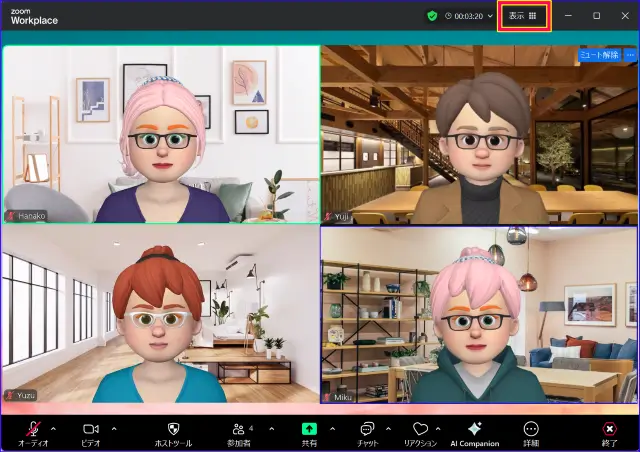Click ミュート解除 button on Yuji's video
640x452 pixels.
click(598, 55)
